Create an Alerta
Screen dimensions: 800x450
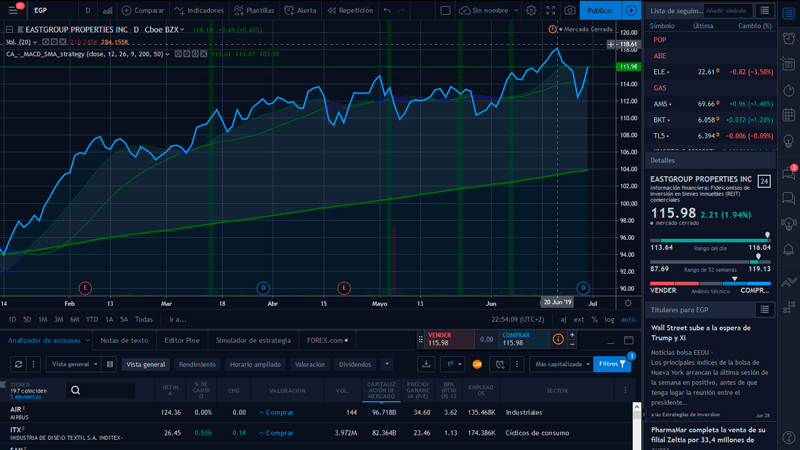[301, 10]
